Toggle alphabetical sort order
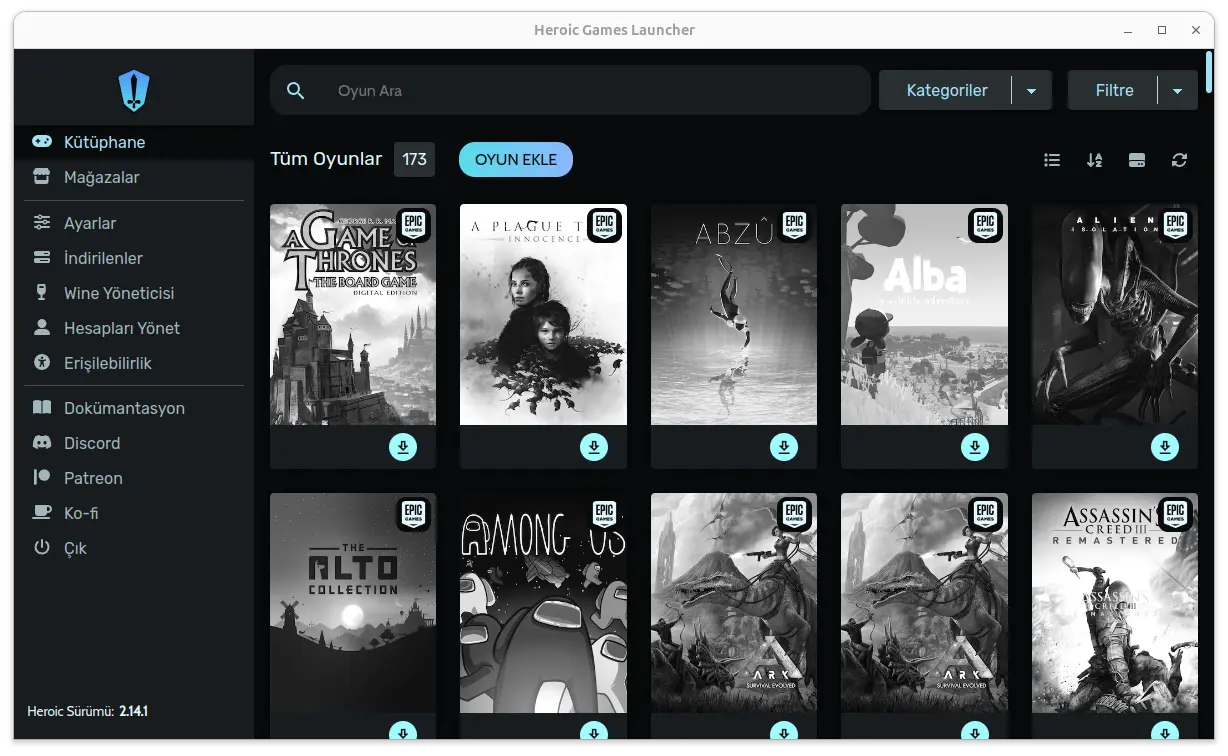Screen dimensions: 1228x756 [1095, 160]
